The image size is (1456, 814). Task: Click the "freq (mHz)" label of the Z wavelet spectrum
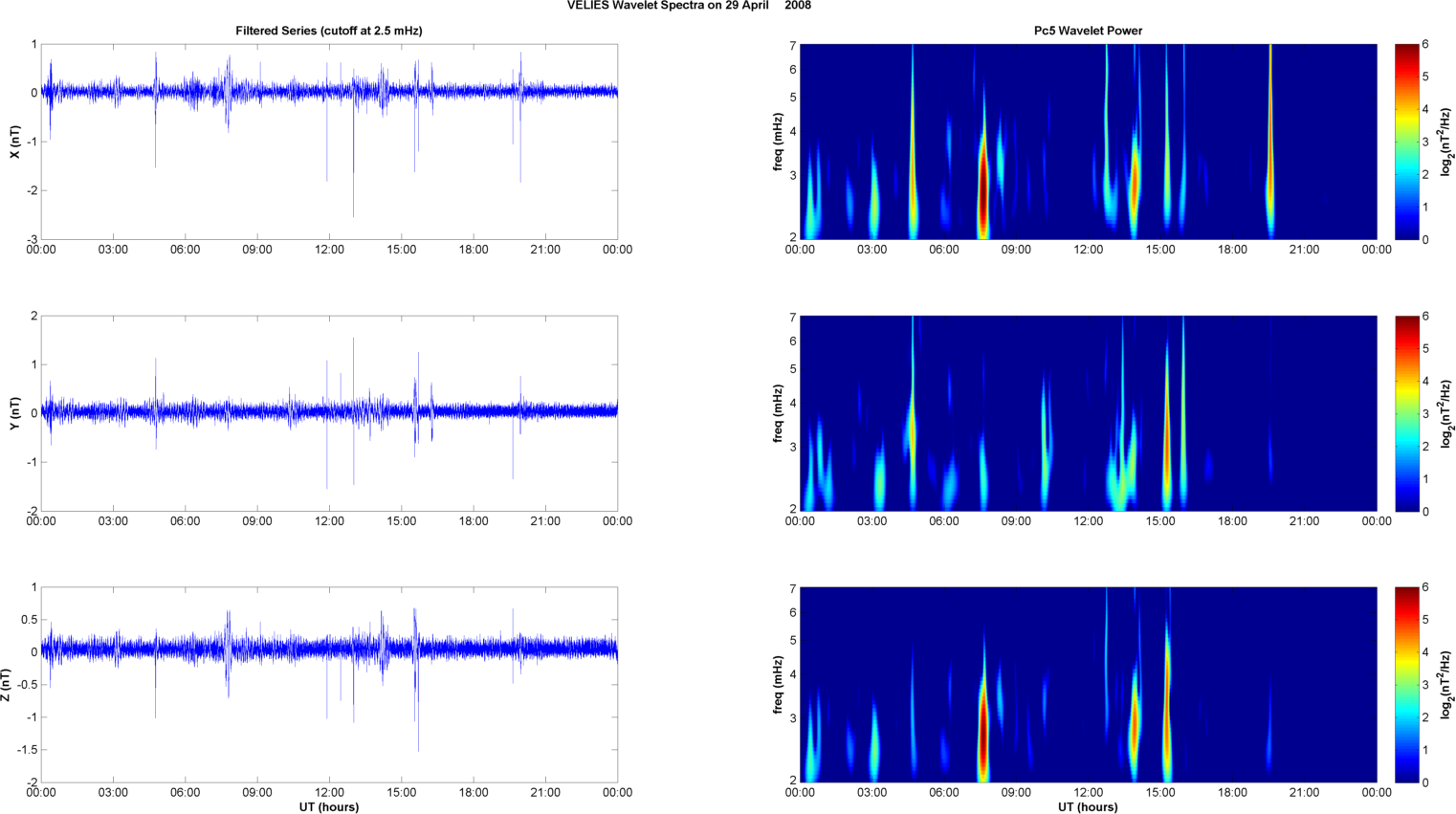(x=778, y=685)
